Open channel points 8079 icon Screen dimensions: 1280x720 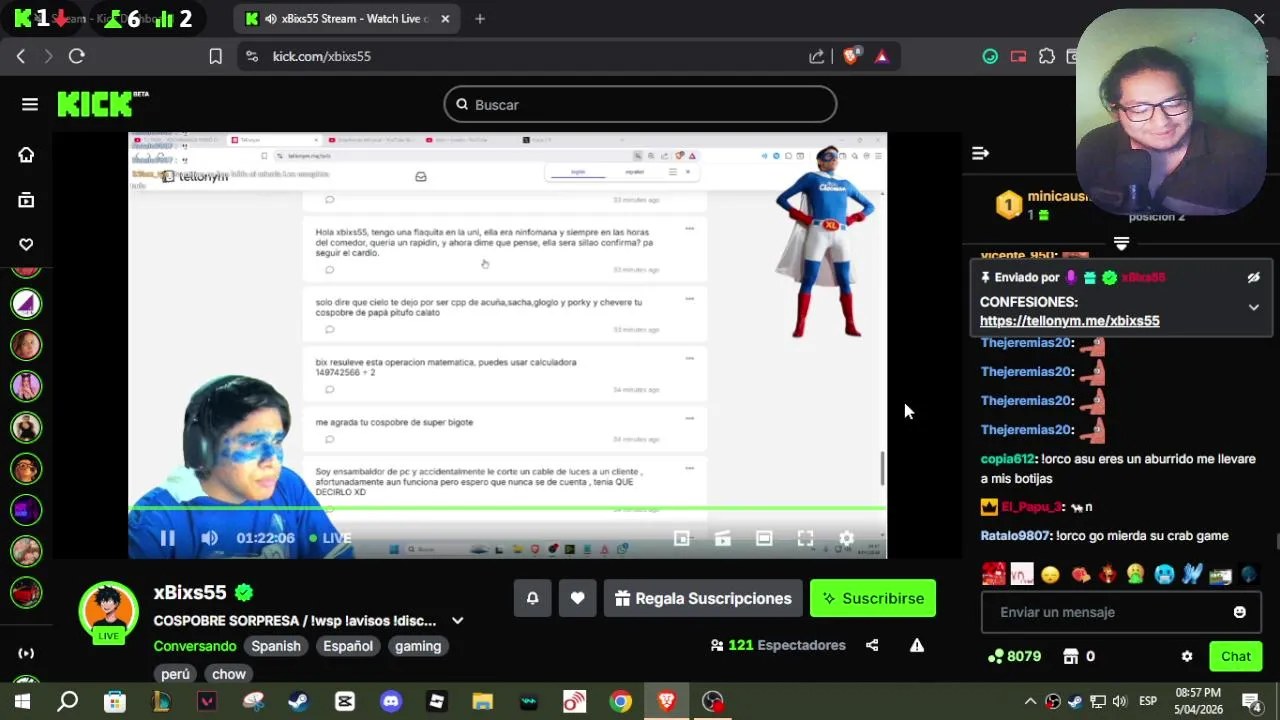pos(1014,657)
